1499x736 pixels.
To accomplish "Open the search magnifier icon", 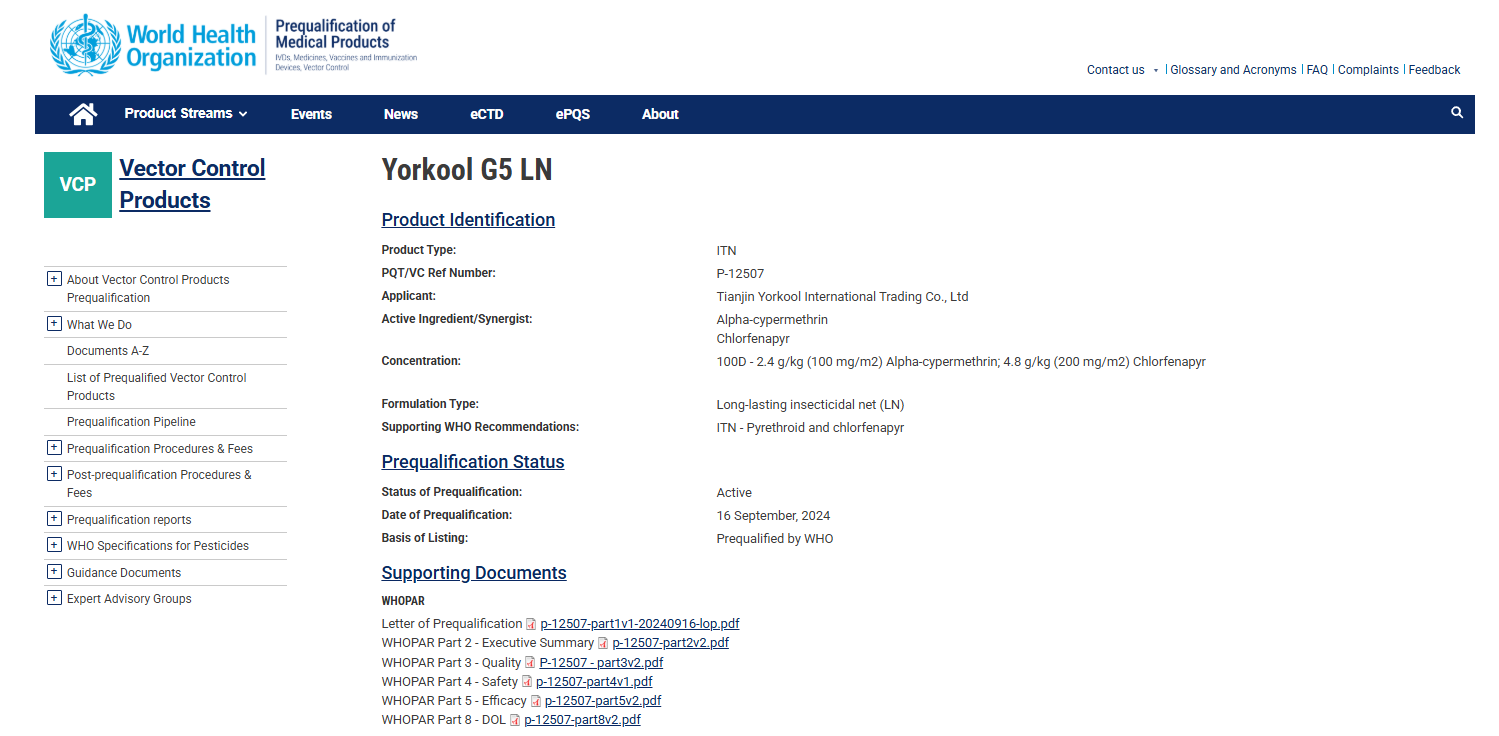I will click(1457, 113).
